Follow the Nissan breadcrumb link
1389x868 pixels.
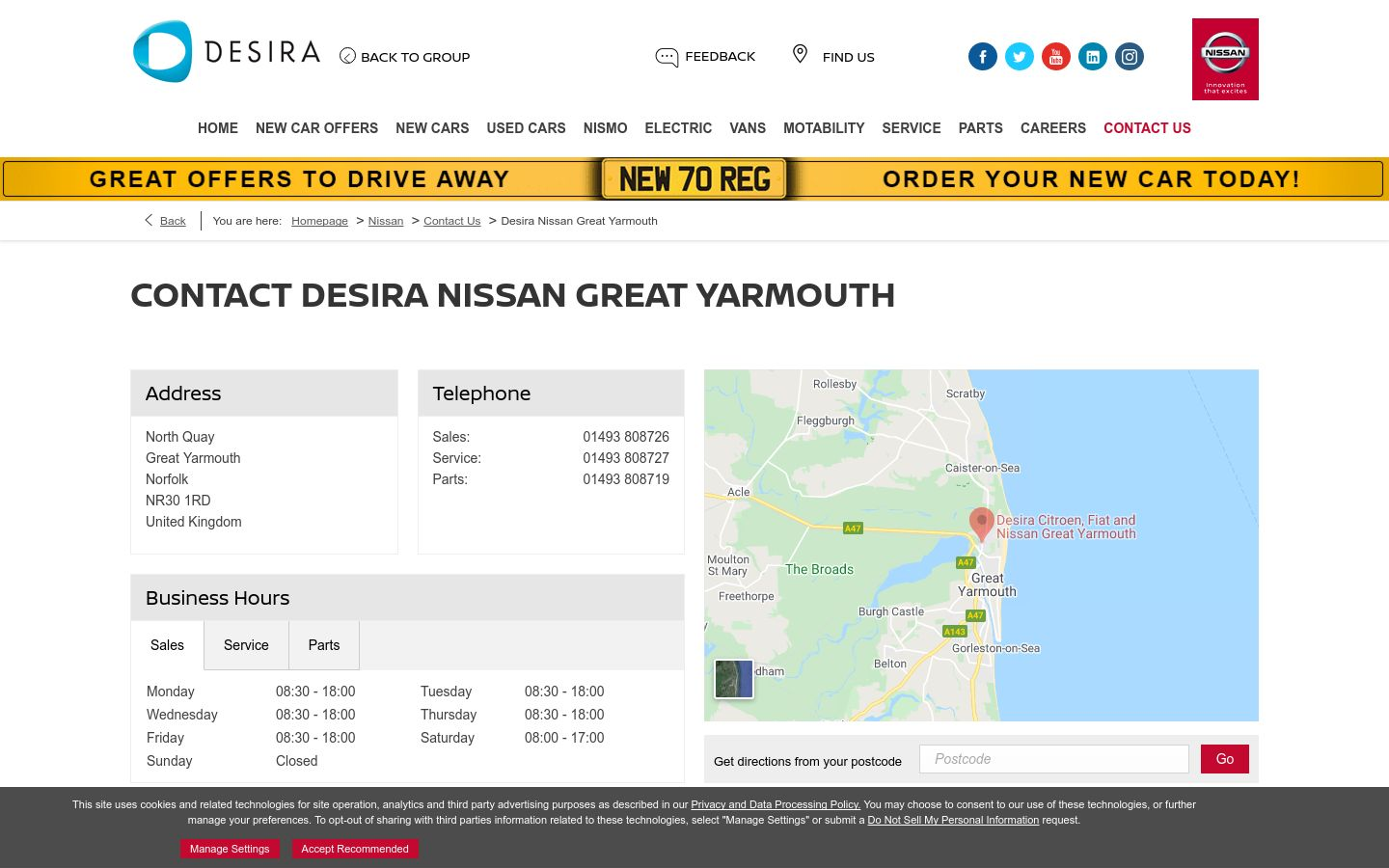coord(386,221)
